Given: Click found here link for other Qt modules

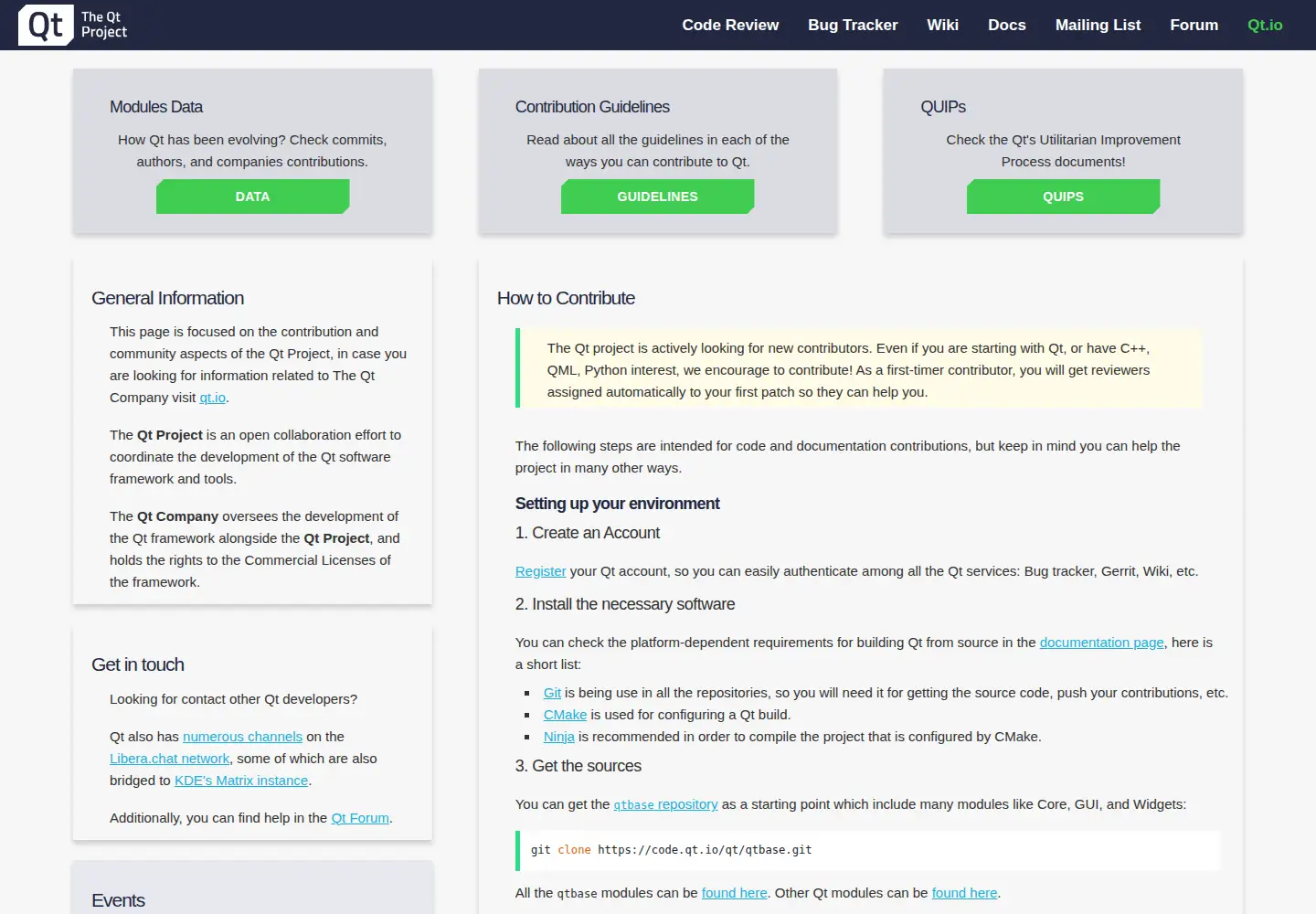Looking at the screenshot, I should tap(964, 893).
